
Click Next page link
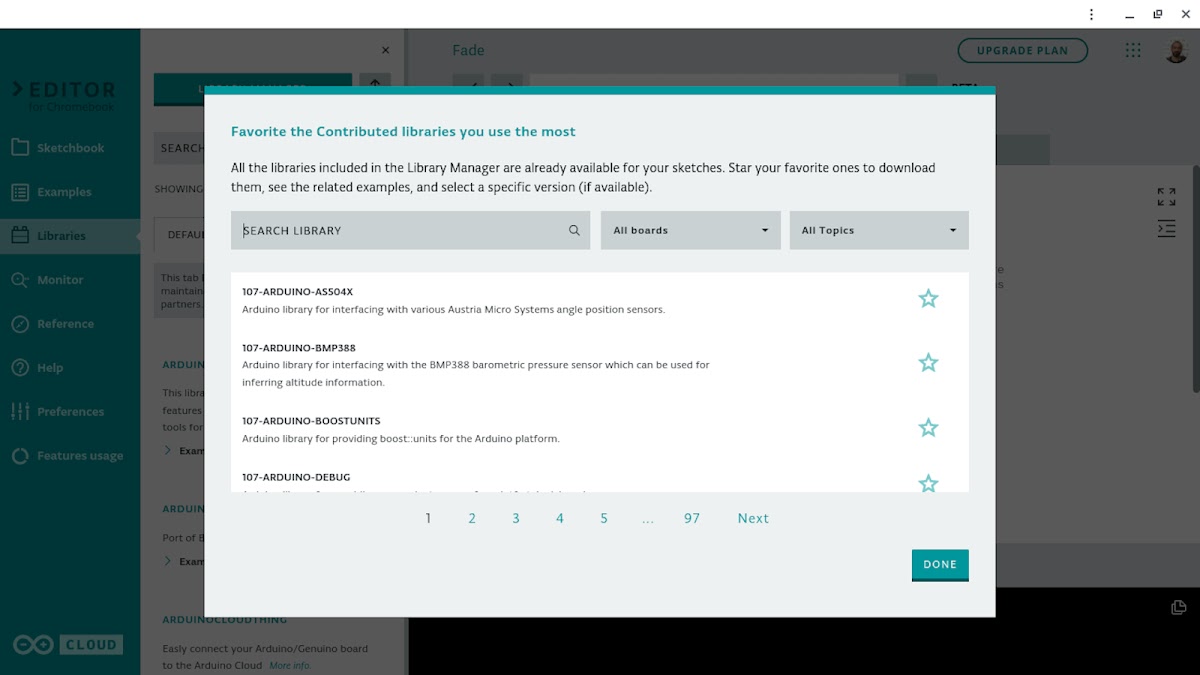pyautogui.click(x=753, y=519)
